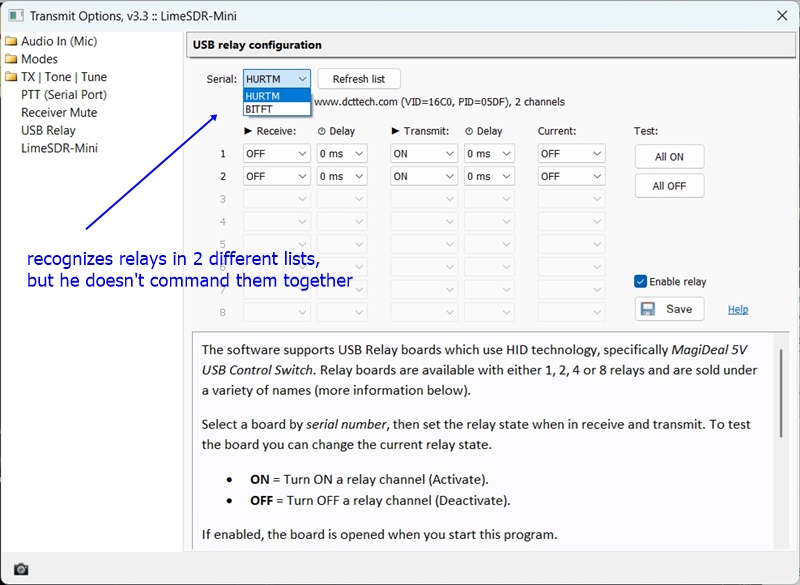The height and width of the screenshot is (585, 800).
Task: Choose HURTM from the serial list
Action: (x=263, y=96)
